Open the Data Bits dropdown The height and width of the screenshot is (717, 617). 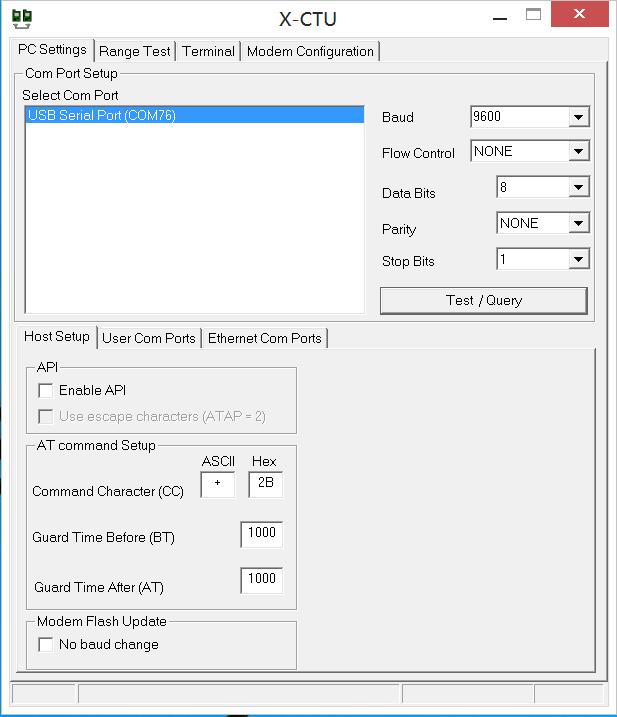[578, 187]
